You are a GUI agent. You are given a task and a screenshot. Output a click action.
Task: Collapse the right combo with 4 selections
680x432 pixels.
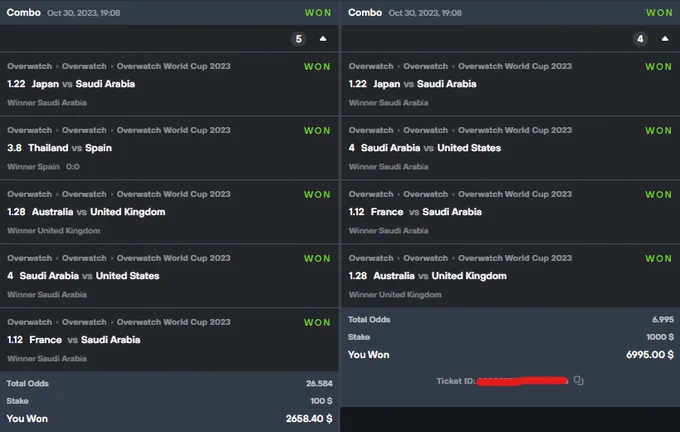(664, 39)
